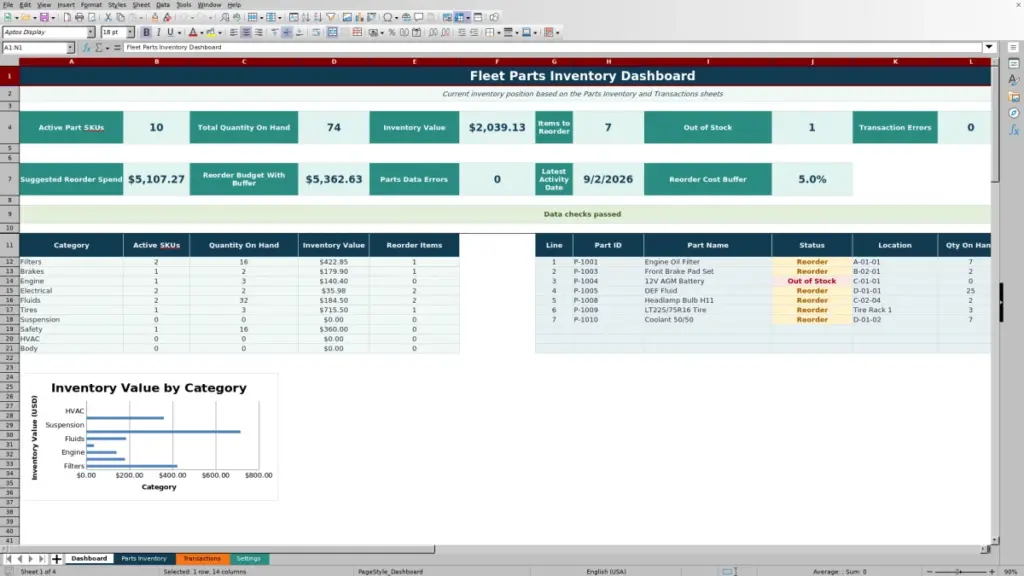Click the Merge and Center Cells icon
Viewport: 1024px width, 576px height.
332,32
